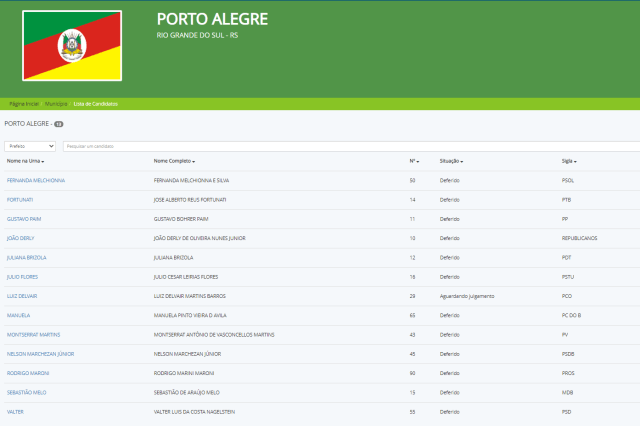Open João Derly candidate link

click(x=20, y=238)
